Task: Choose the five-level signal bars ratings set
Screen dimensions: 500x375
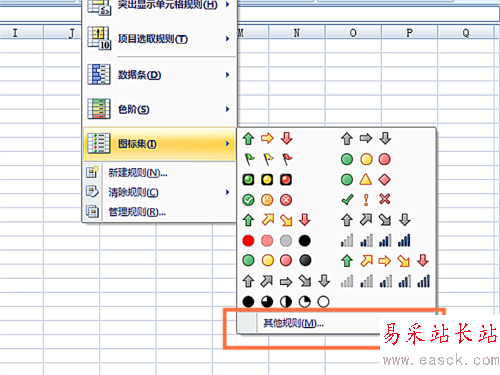Action: (385, 281)
